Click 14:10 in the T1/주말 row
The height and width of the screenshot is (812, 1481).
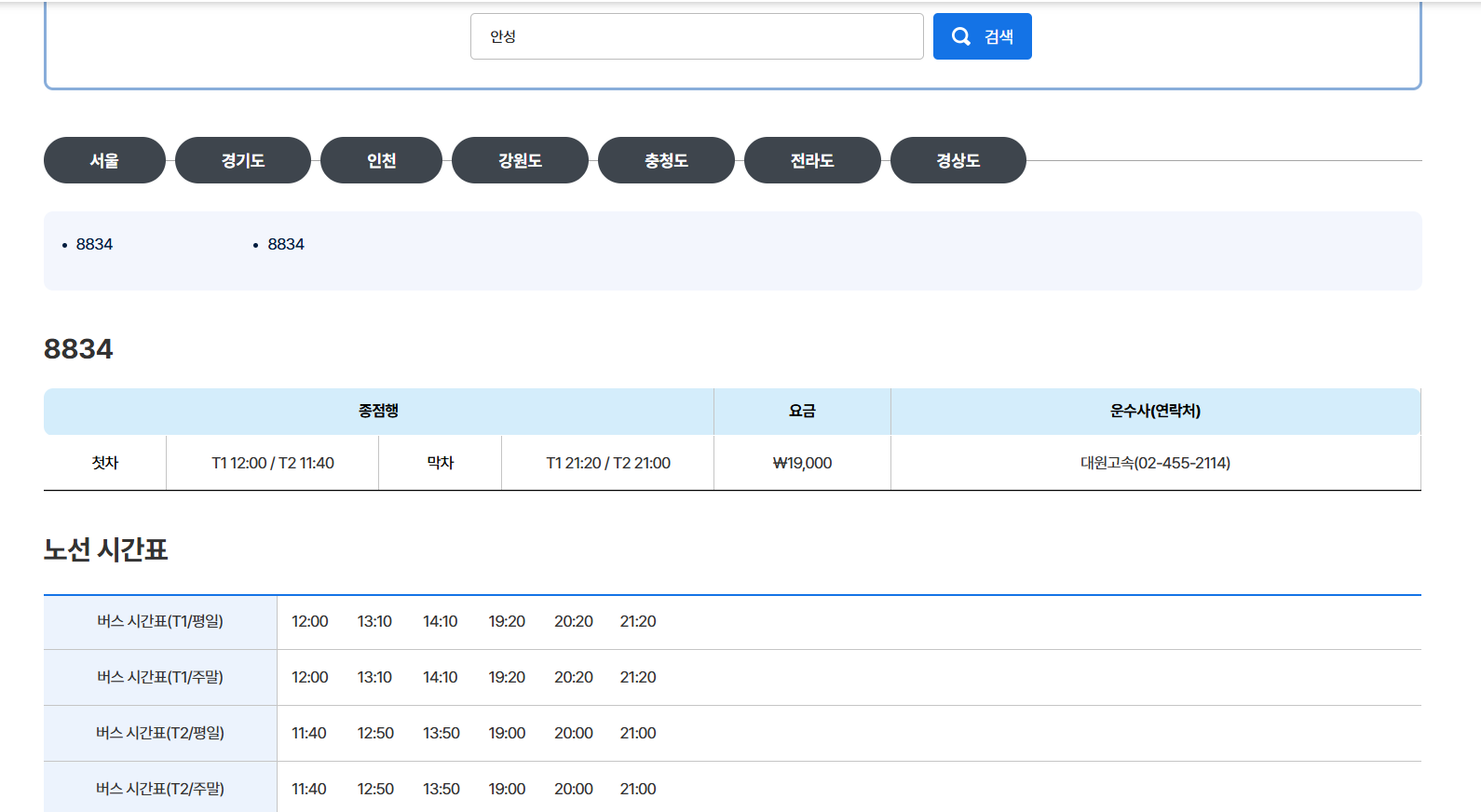click(441, 677)
